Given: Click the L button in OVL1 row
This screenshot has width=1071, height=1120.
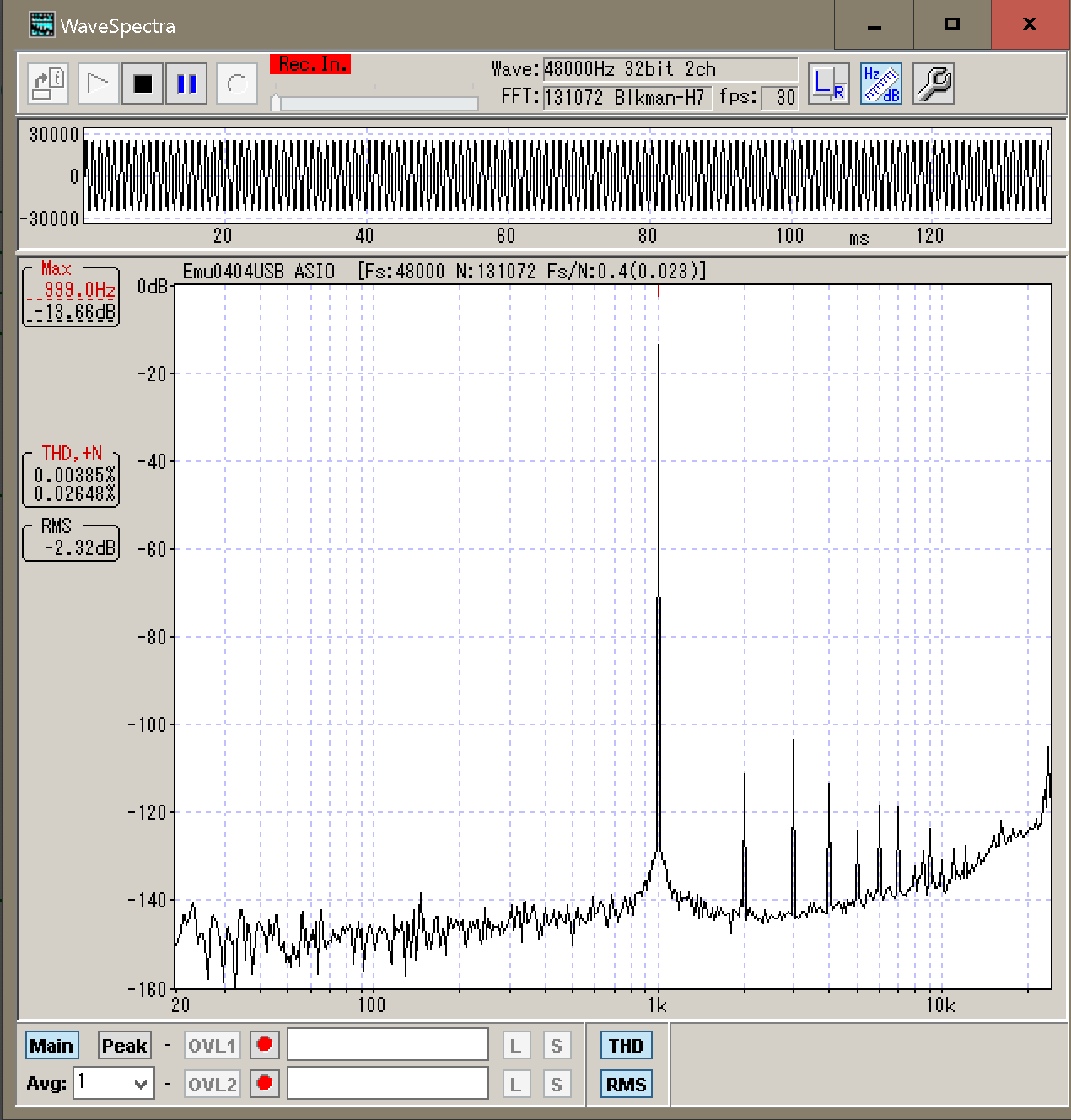Looking at the screenshot, I should [516, 1046].
